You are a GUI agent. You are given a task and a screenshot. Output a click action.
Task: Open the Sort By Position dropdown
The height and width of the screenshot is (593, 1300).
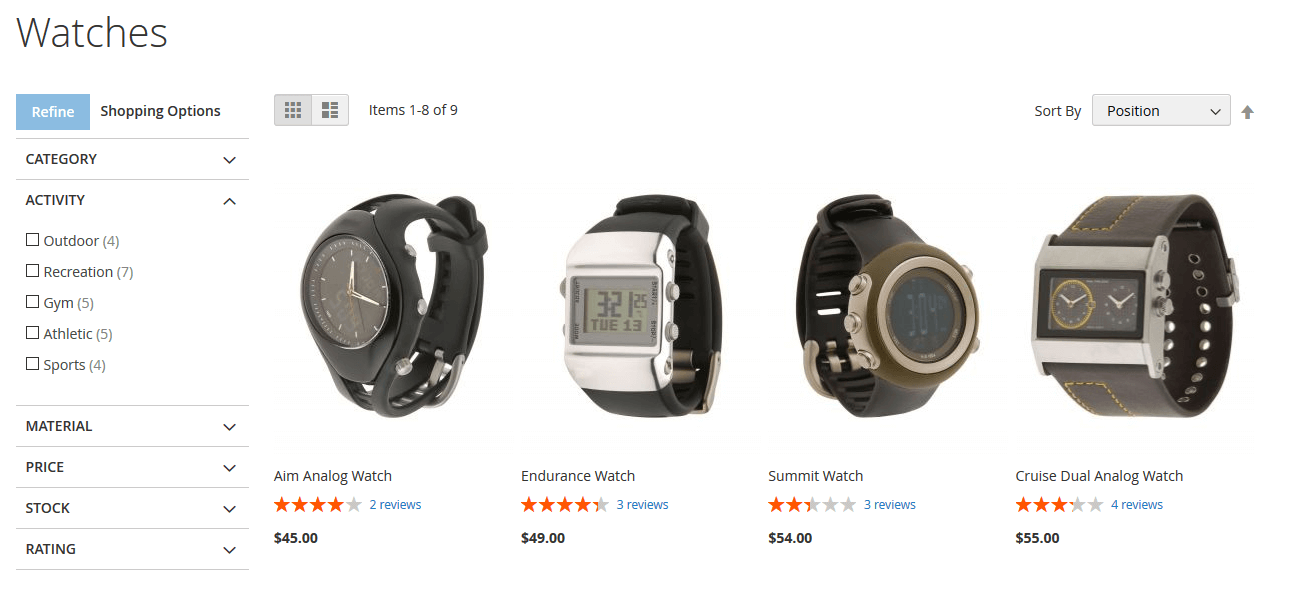click(x=1161, y=111)
